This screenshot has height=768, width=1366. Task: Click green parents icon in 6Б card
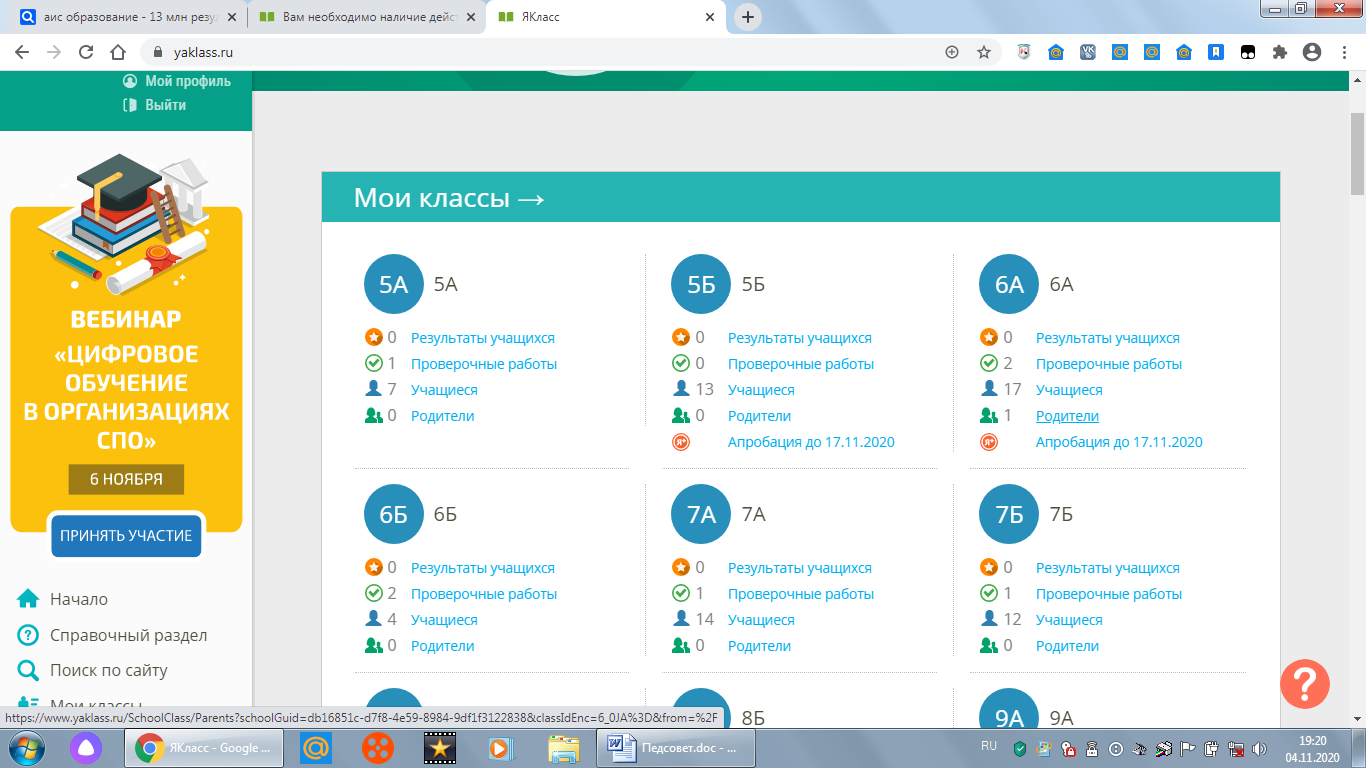pyautogui.click(x=373, y=646)
